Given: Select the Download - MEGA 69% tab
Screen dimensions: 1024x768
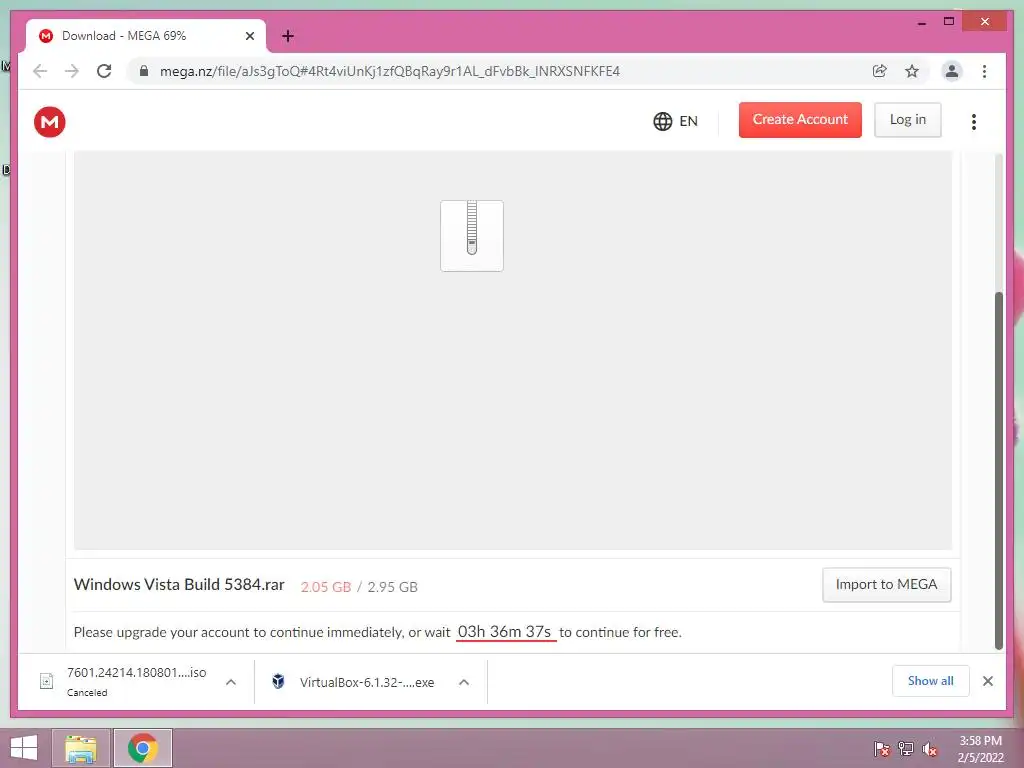Looking at the screenshot, I should [145, 36].
